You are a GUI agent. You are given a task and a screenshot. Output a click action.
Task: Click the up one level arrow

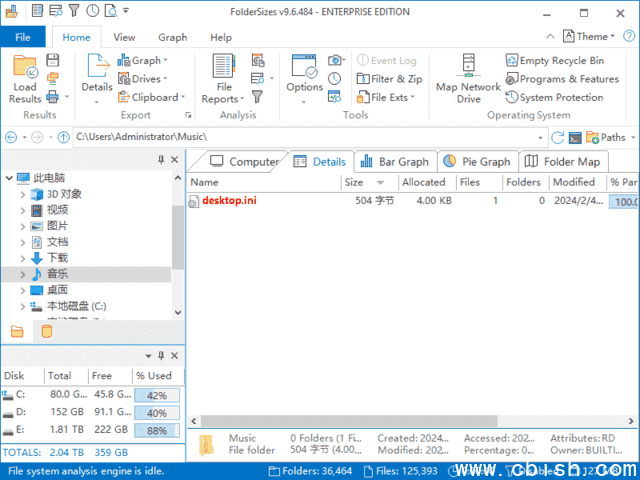[63, 137]
